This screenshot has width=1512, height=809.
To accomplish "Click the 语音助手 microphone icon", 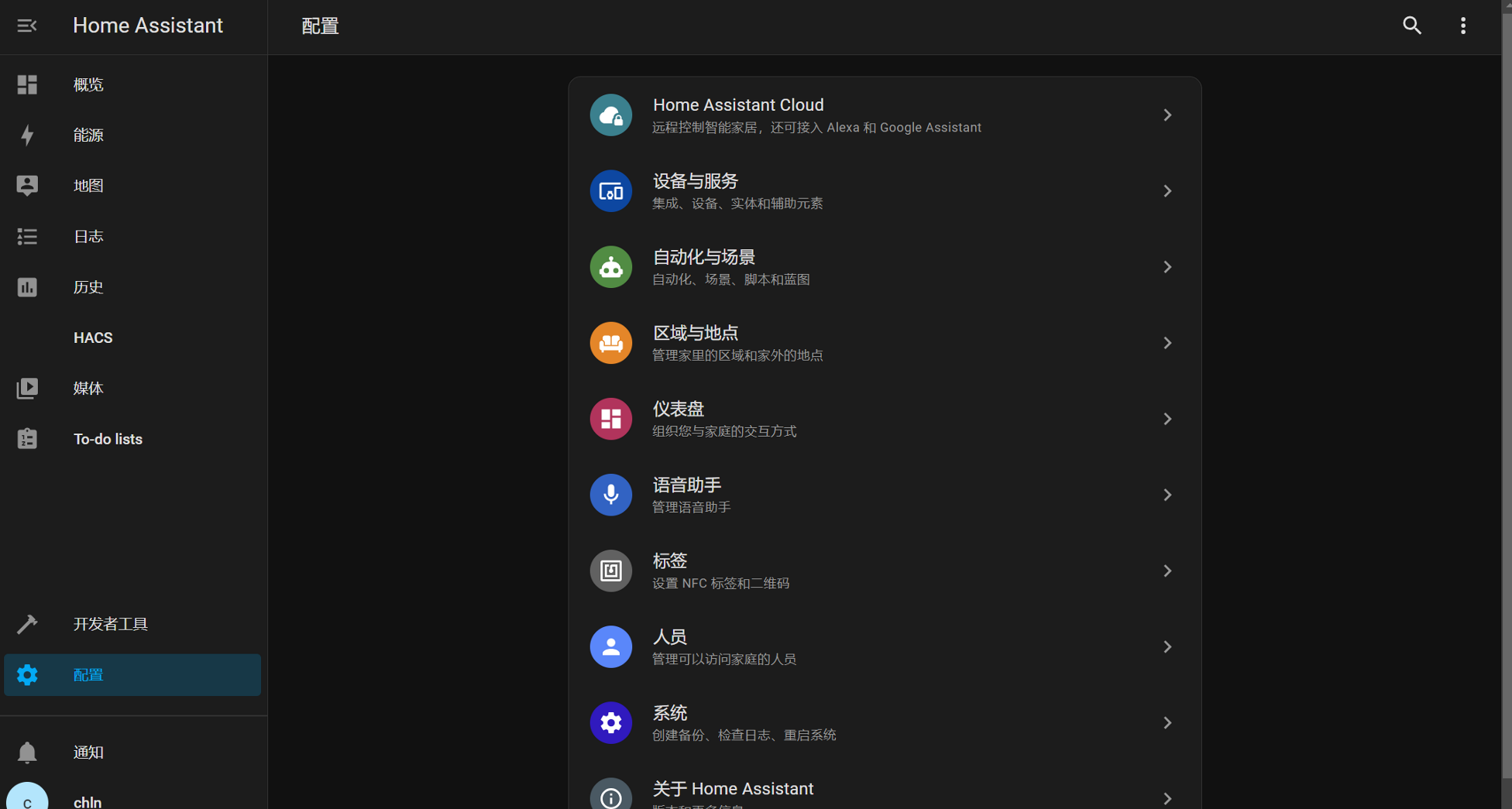I will tap(611, 495).
